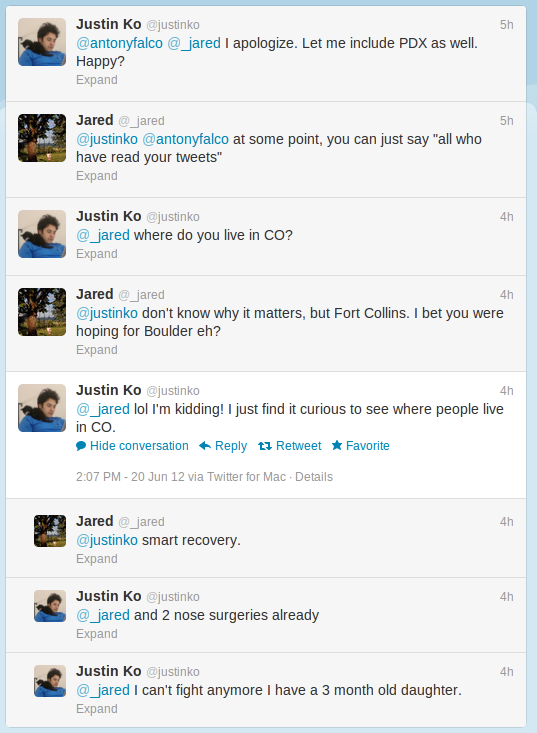Click the Hide conversation speech bubble icon
Screen dimensions: 537x733
[x=81, y=446]
